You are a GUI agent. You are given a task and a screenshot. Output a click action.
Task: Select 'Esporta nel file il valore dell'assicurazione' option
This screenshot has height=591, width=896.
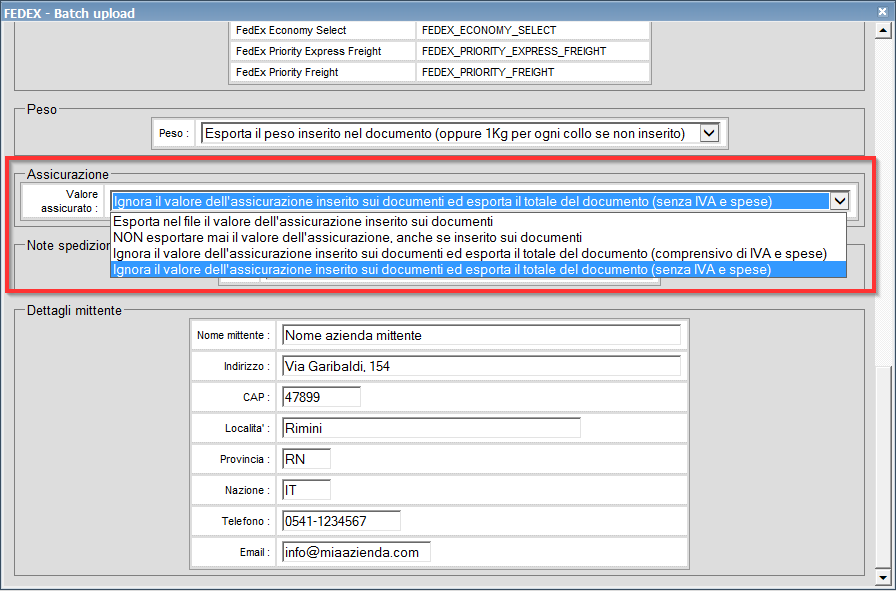478,221
